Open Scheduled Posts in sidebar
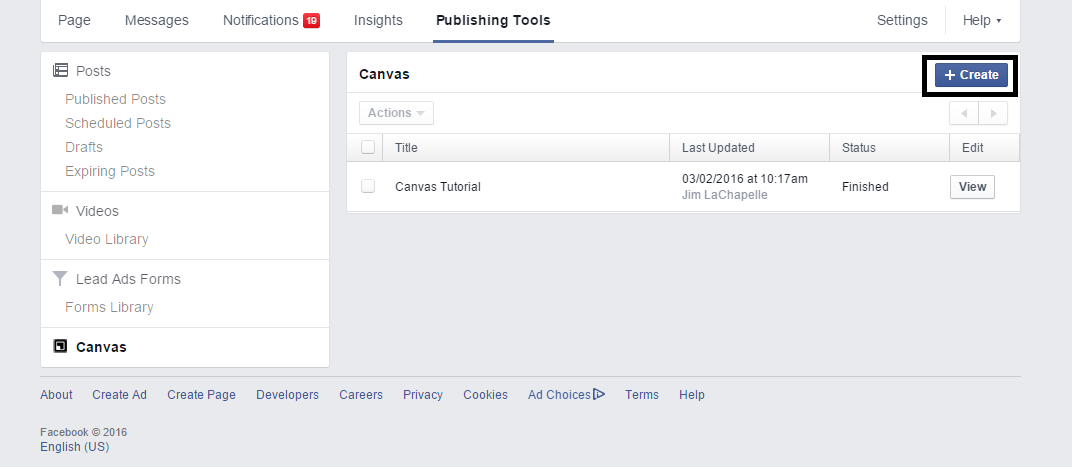This screenshot has width=1072, height=467. [x=118, y=123]
